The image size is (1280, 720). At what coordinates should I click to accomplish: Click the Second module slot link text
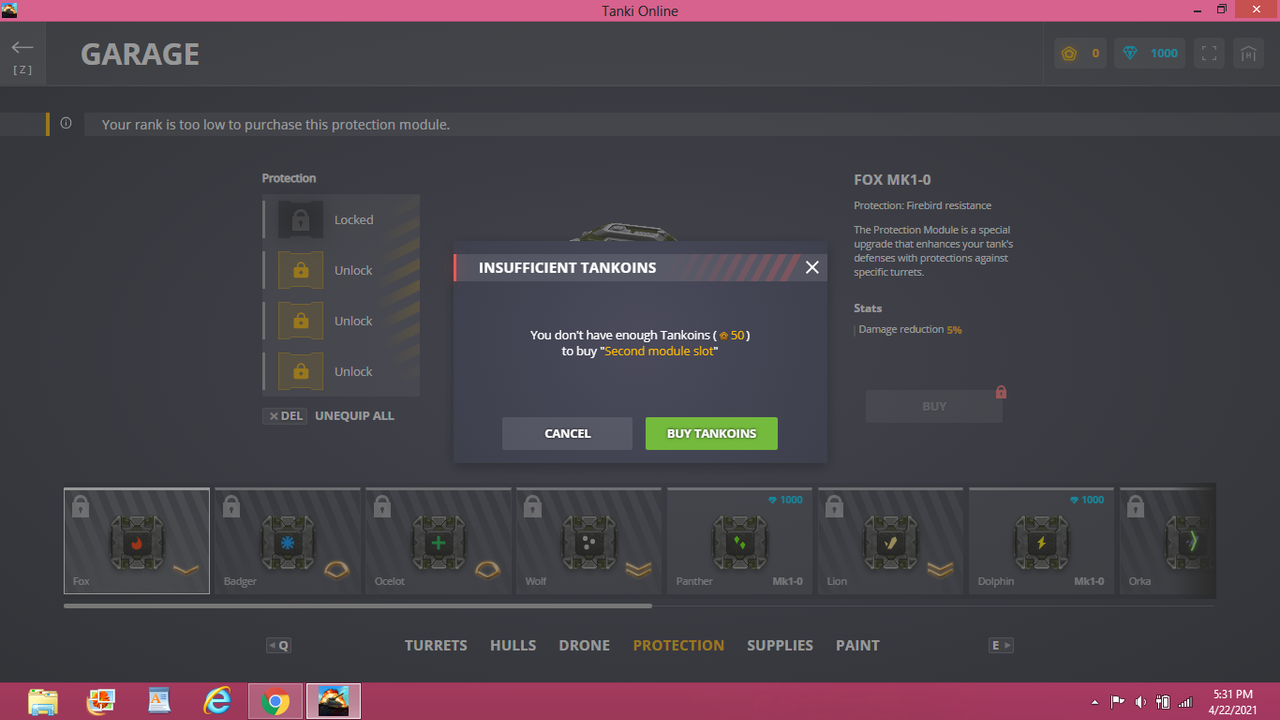[660, 352]
